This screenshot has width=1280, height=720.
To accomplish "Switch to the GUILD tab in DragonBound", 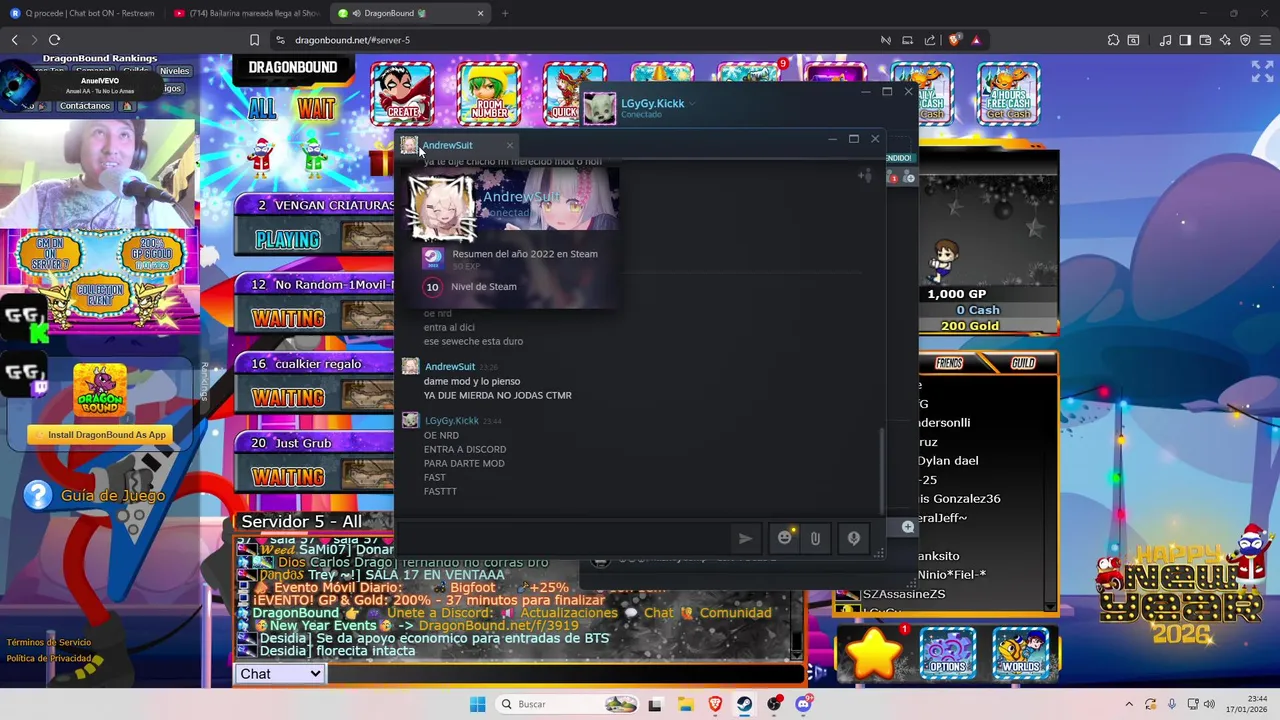I will coord(1023,363).
